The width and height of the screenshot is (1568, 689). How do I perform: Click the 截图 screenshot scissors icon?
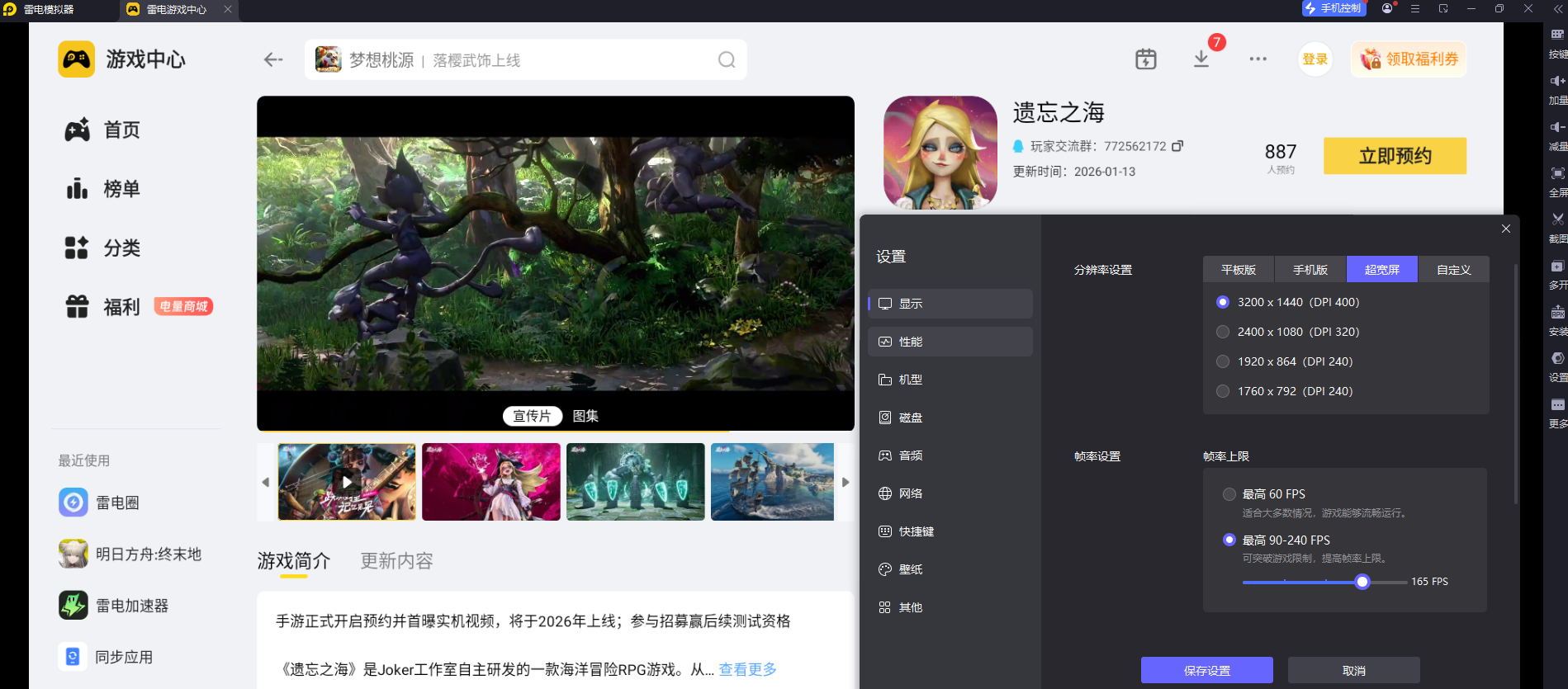pyautogui.click(x=1557, y=219)
